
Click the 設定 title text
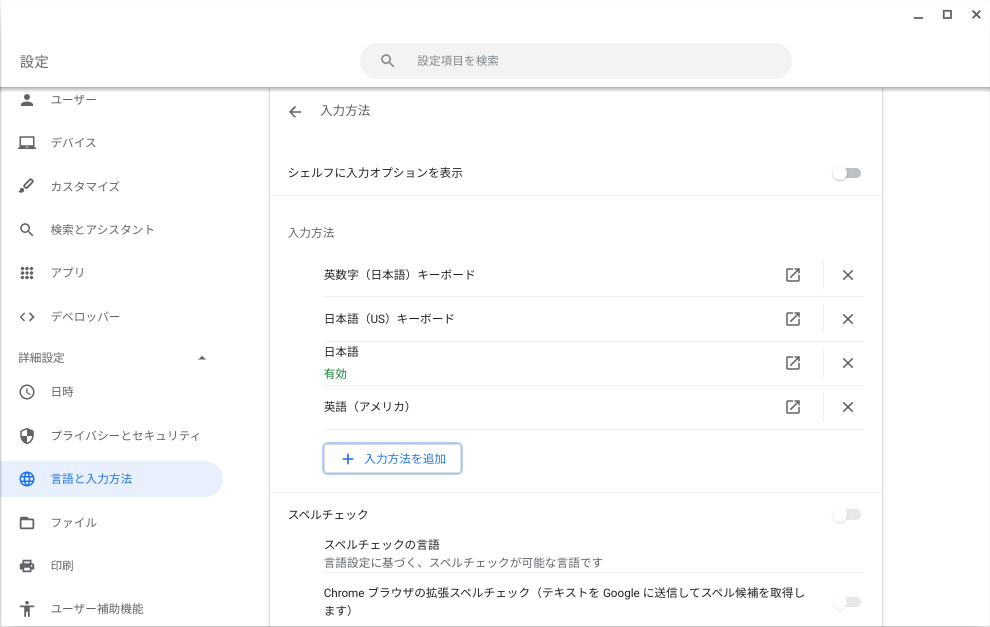tap(34, 62)
